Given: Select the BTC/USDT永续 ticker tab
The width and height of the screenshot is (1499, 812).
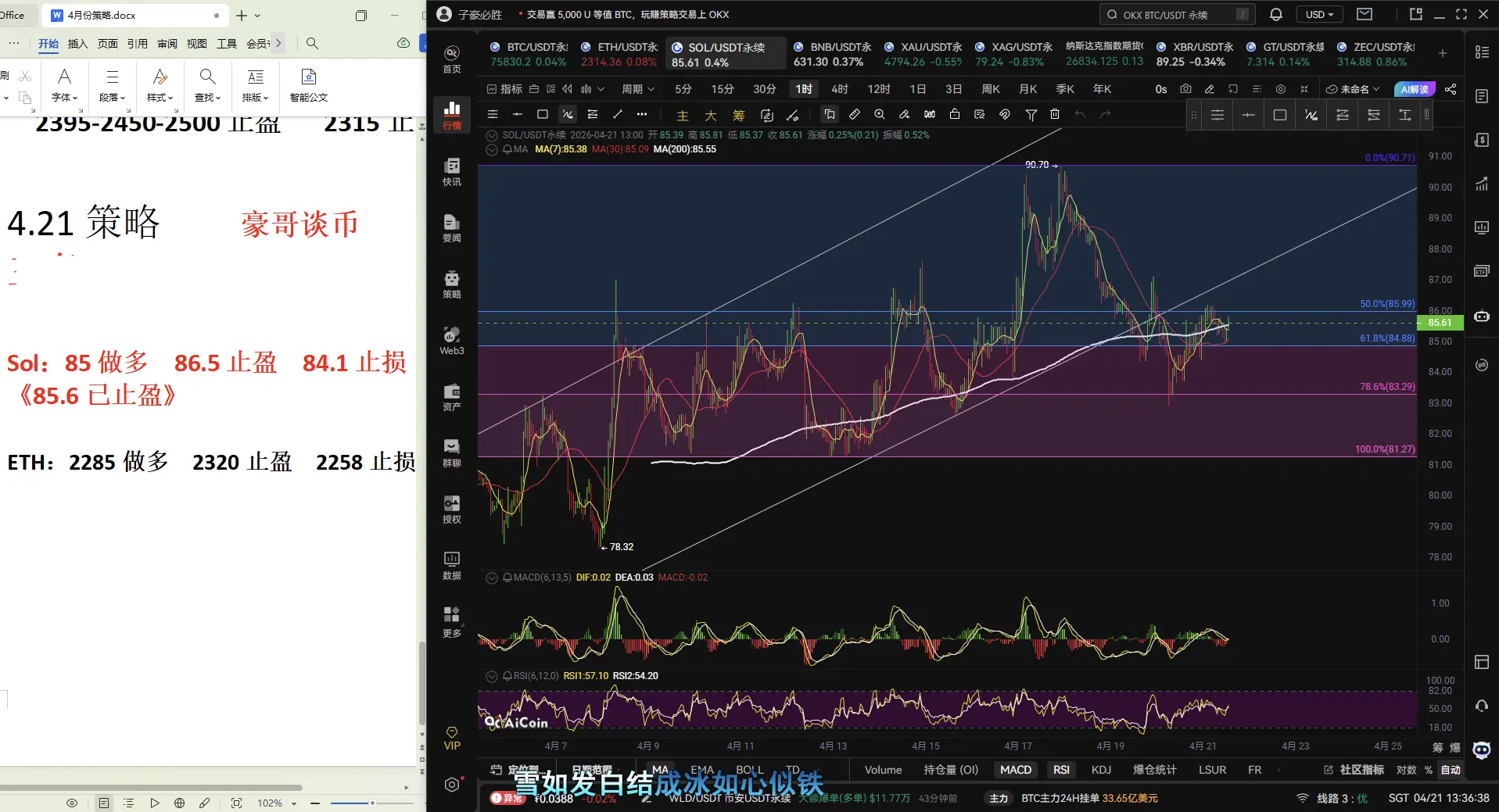Looking at the screenshot, I should point(529,54).
